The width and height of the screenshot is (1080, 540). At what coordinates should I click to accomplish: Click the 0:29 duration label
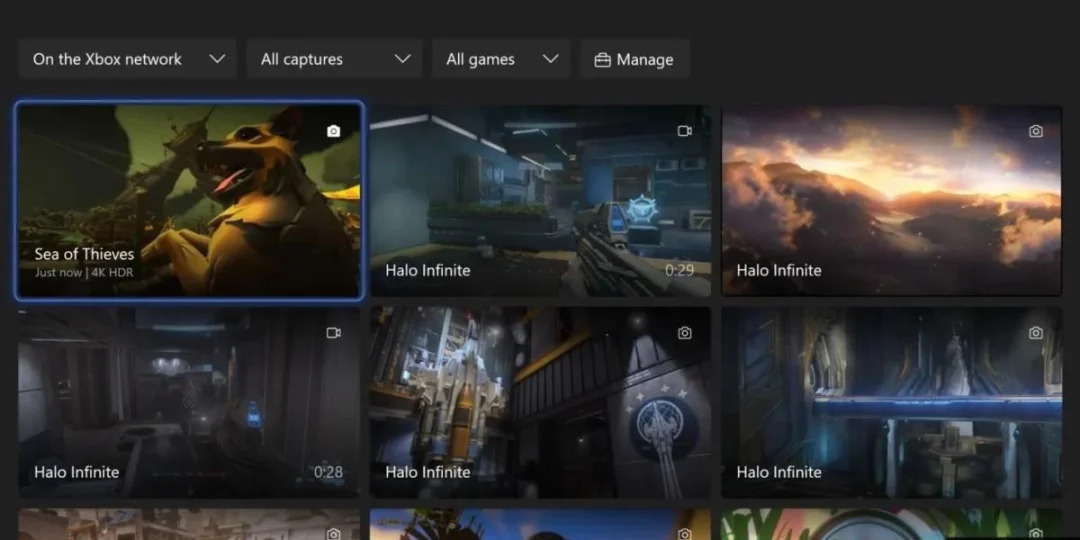tap(679, 270)
